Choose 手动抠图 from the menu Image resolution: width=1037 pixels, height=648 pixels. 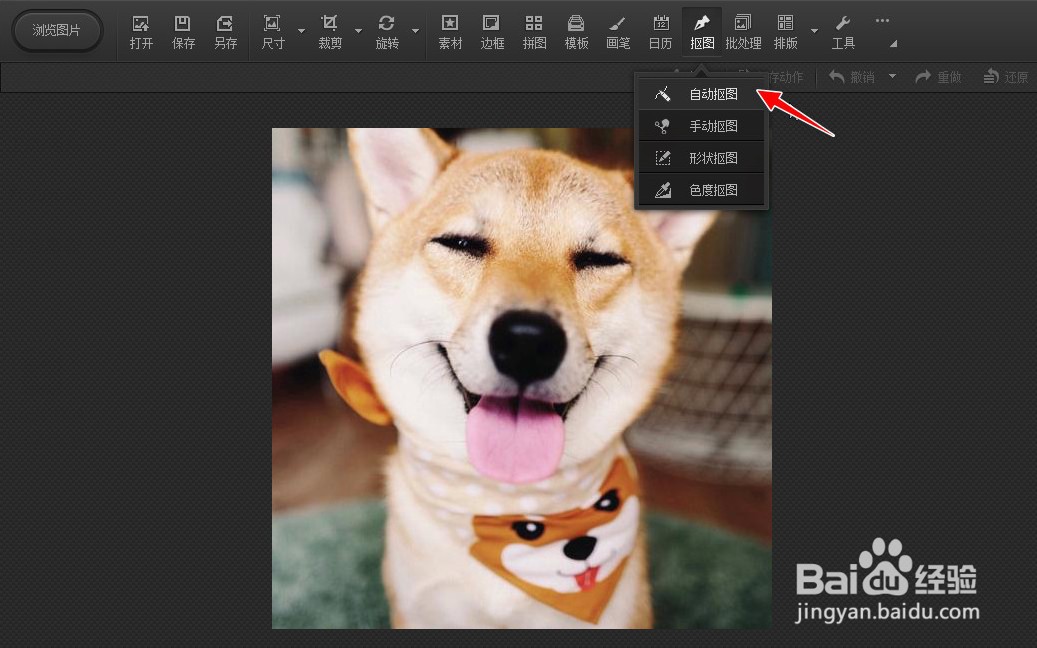pyautogui.click(x=701, y=126)
